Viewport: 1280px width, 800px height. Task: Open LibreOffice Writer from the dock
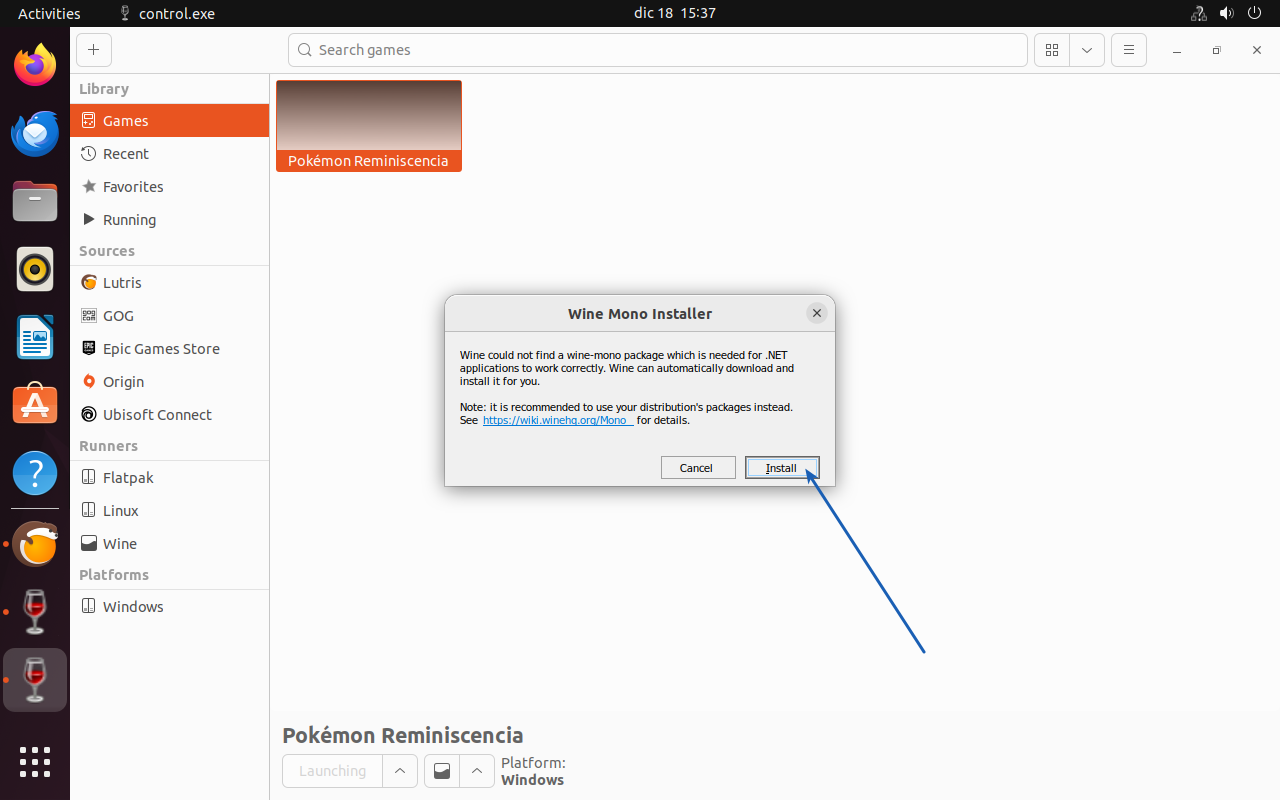point(35,338)
